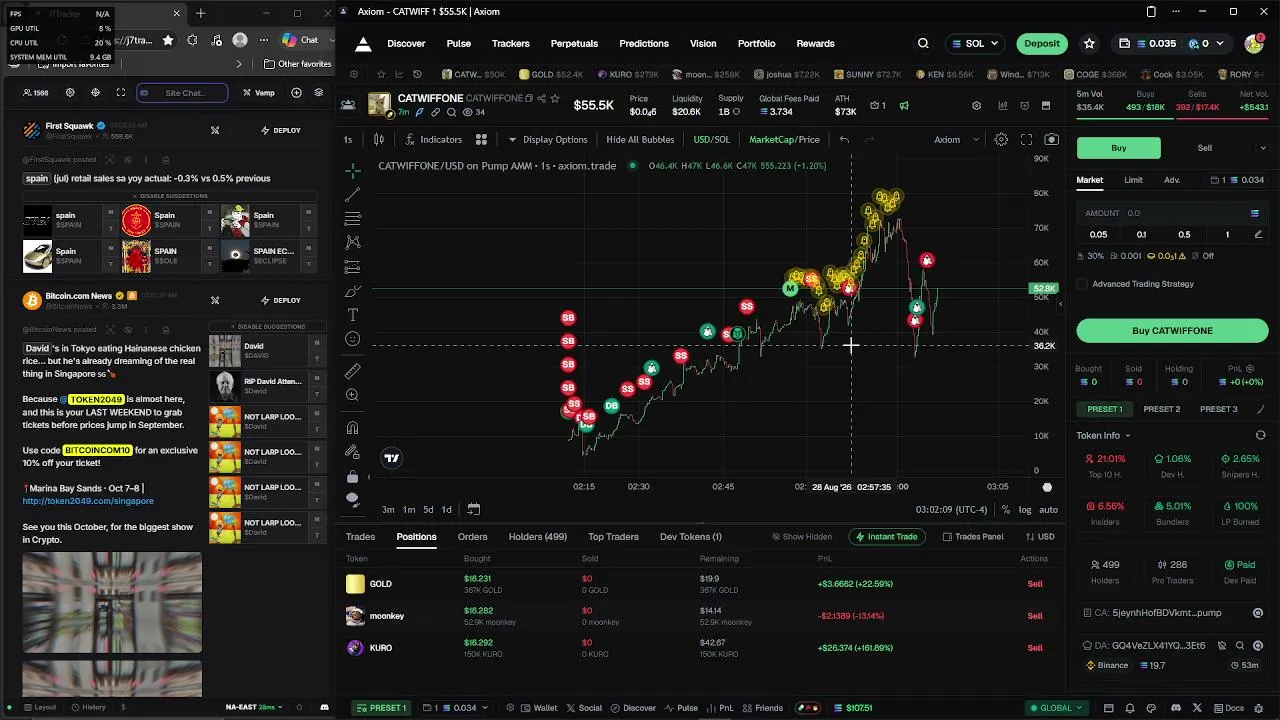1280x720 pixels.
Task: Deploy the First Squawk post
Action: (280, 131)
